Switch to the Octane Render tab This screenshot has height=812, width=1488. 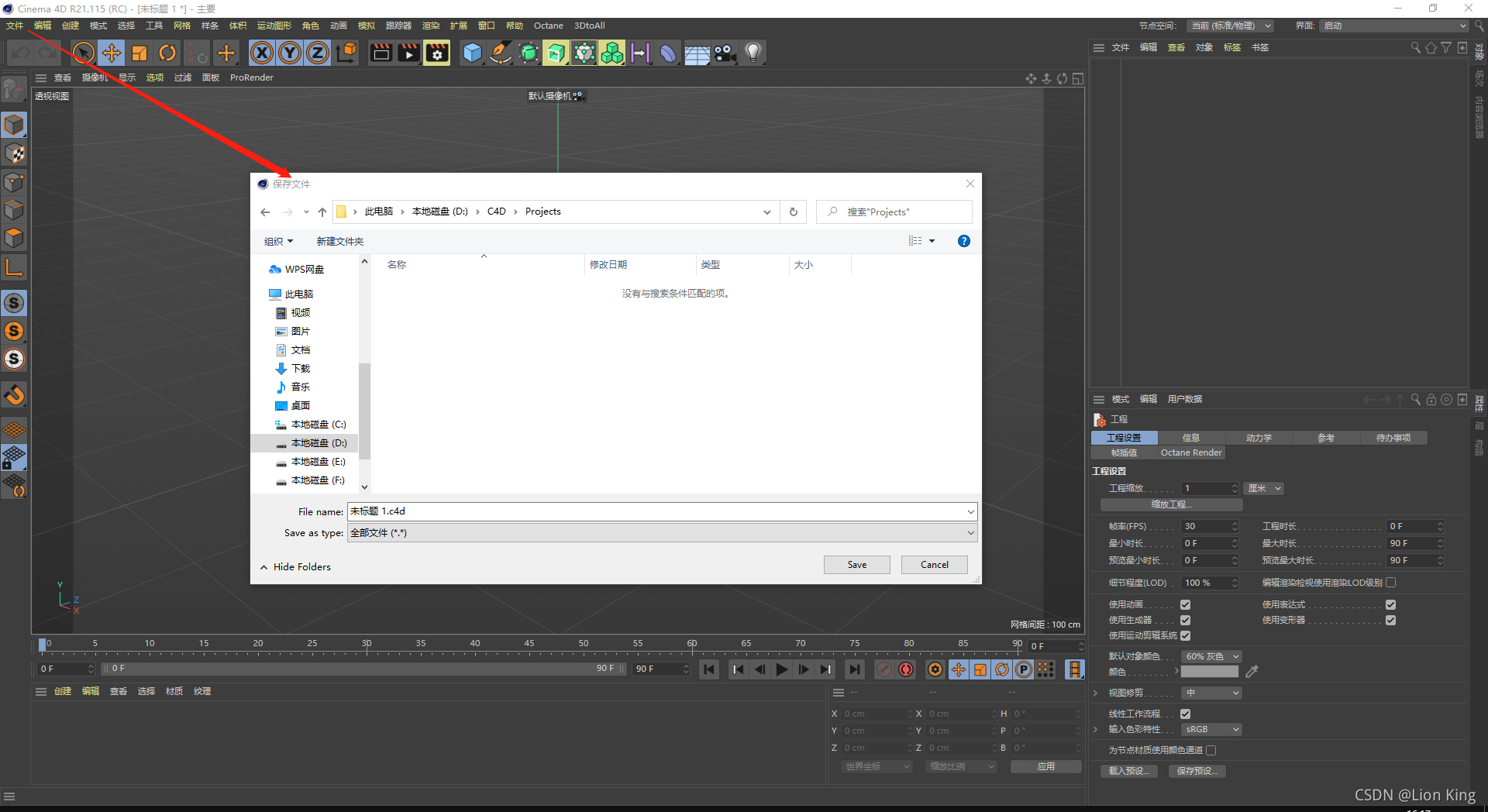coord(1190,452)
